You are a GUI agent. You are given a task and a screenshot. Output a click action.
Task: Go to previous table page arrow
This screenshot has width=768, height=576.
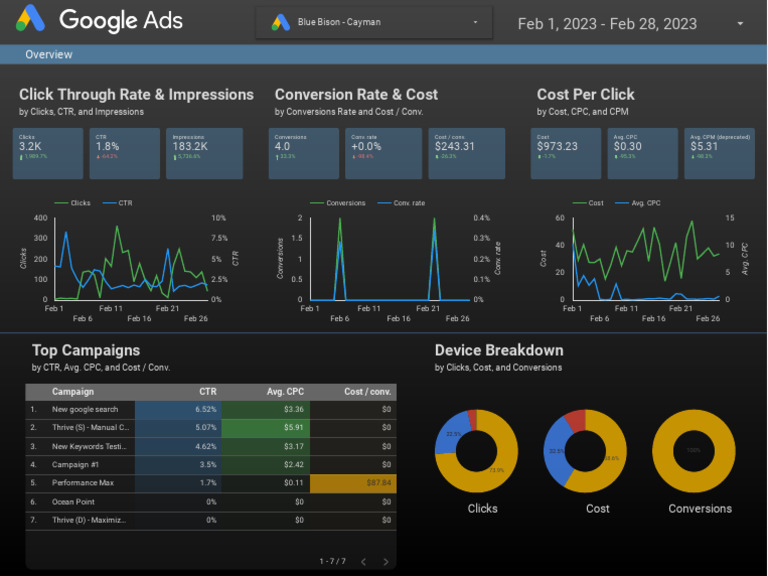click(363, 561)
